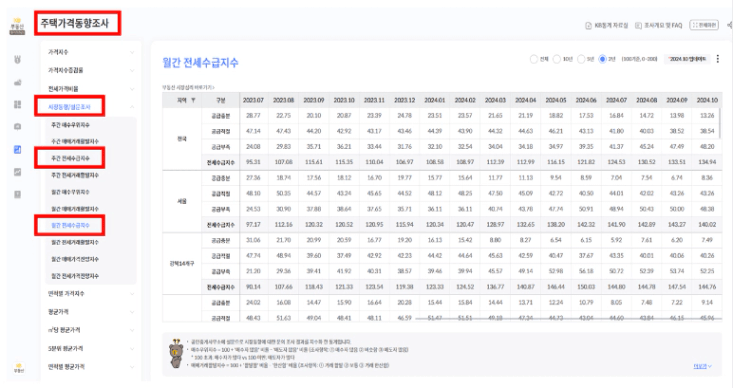This screenshot has height=388, width=733.
Task: Open the trophy-shaped icon in the left rail
Action: tap(18, 59)
